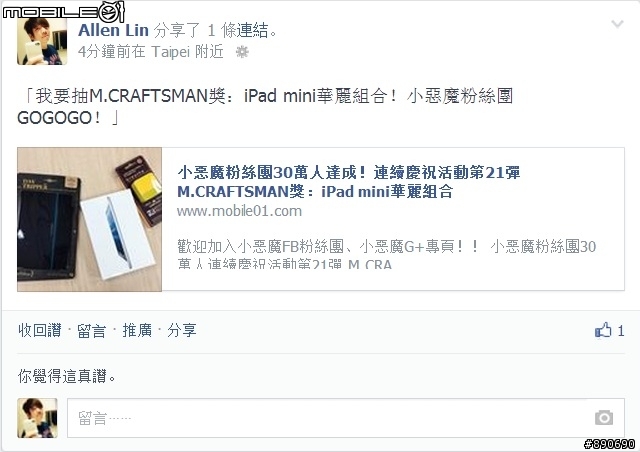Click the privacy gear icon beside Taipei
Image resolution: width=640 pixels, height=452 pixels.
point(242,52)
